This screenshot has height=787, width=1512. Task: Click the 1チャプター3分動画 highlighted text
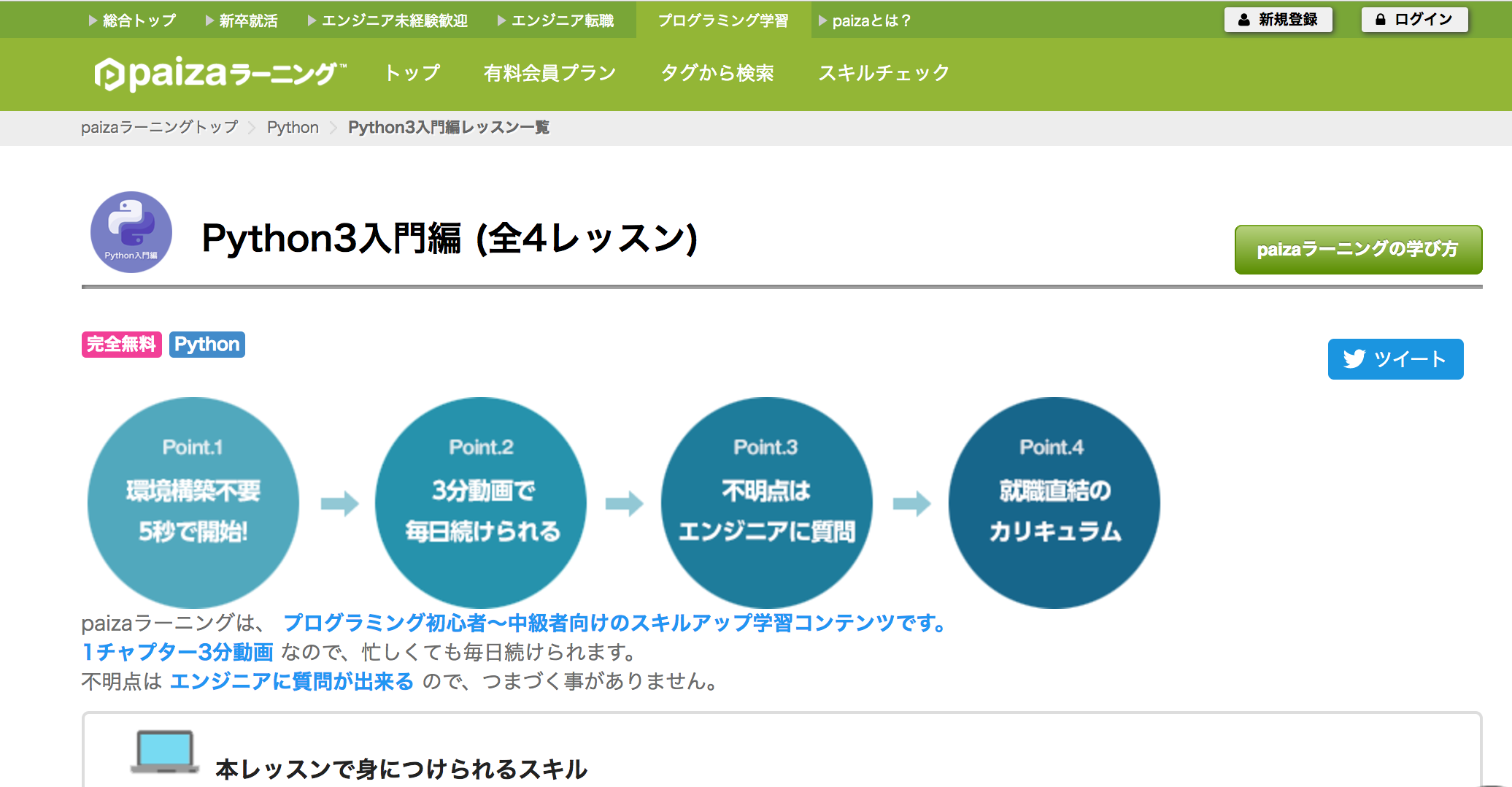pos(178,652)
